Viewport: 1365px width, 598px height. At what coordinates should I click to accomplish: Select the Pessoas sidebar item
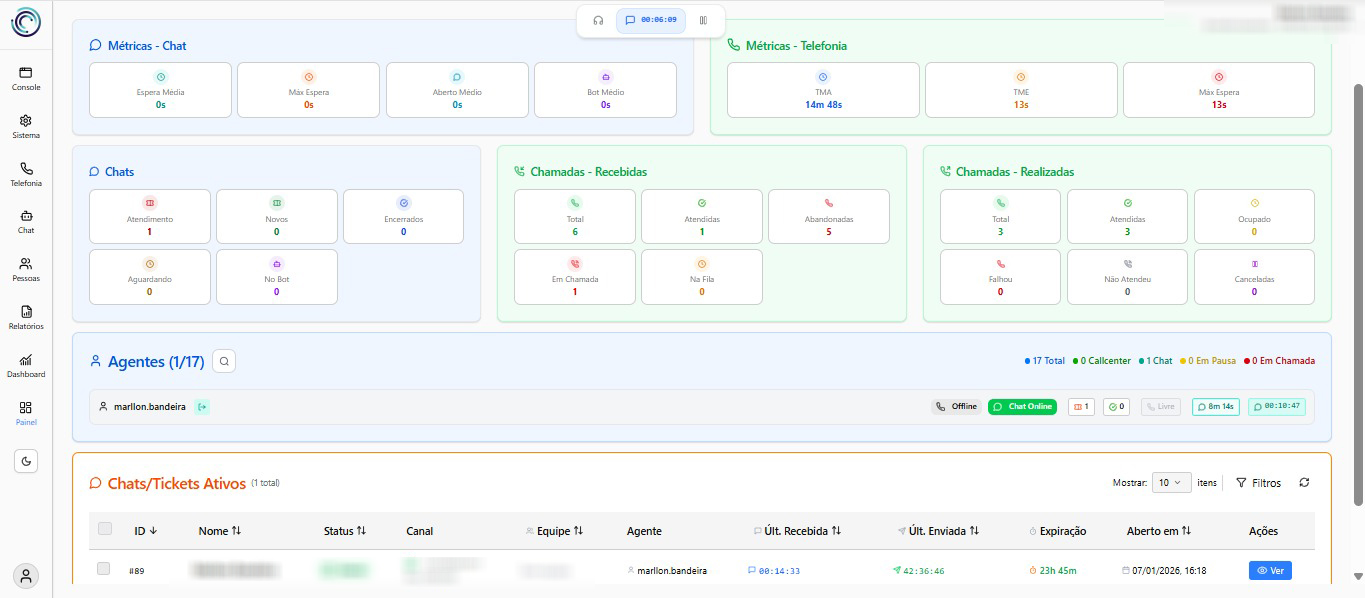pyautogui.click(x=26, y=269)
